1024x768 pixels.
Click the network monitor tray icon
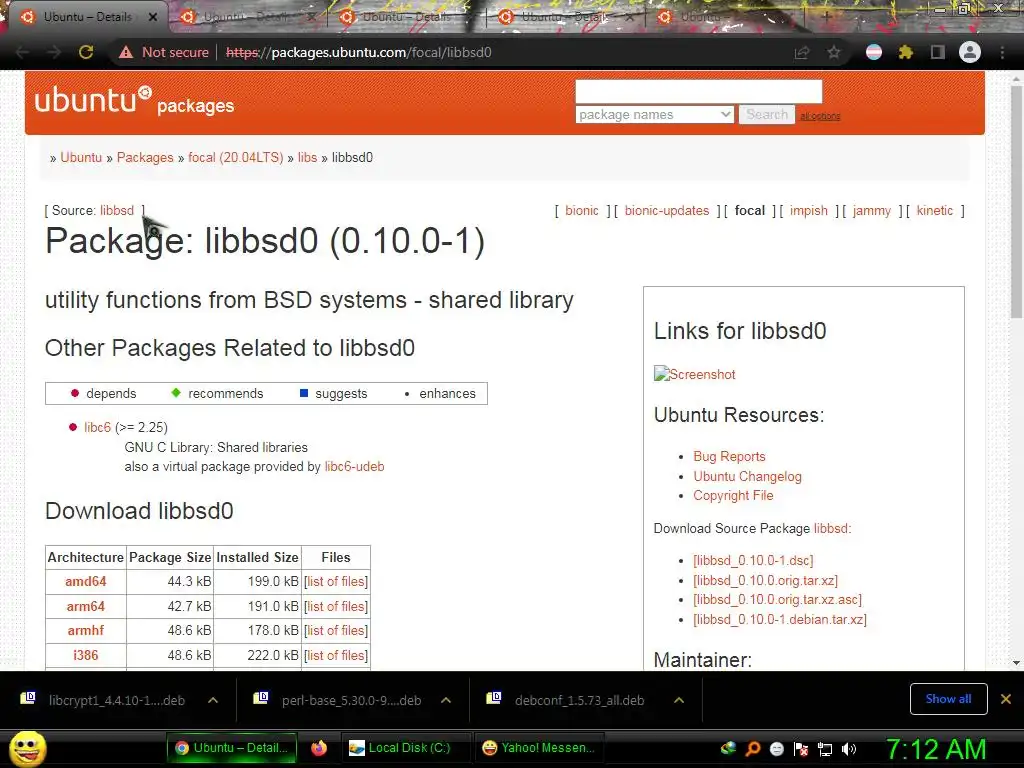[x=825, y=749]
